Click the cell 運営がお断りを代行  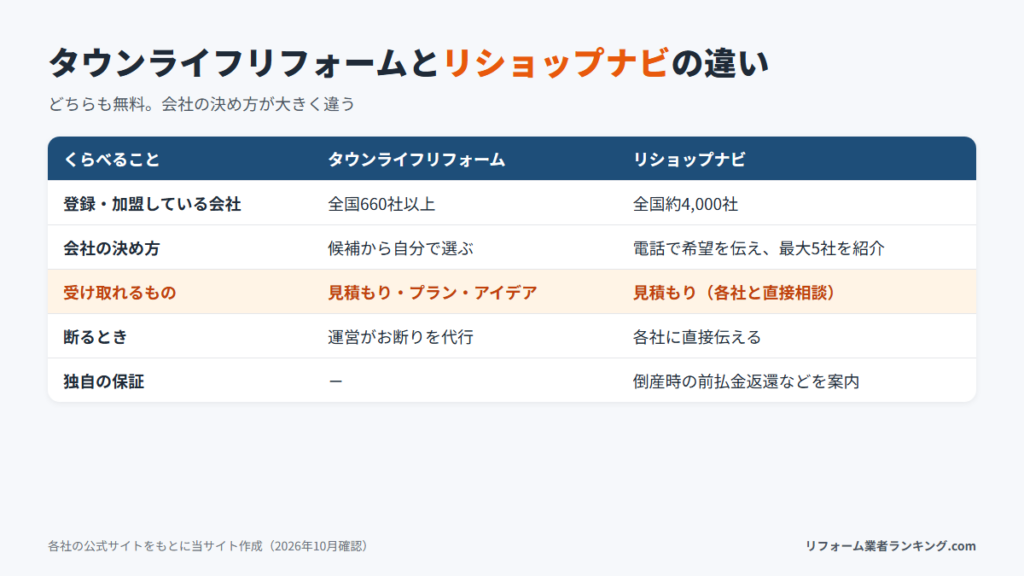click(400, 337)
